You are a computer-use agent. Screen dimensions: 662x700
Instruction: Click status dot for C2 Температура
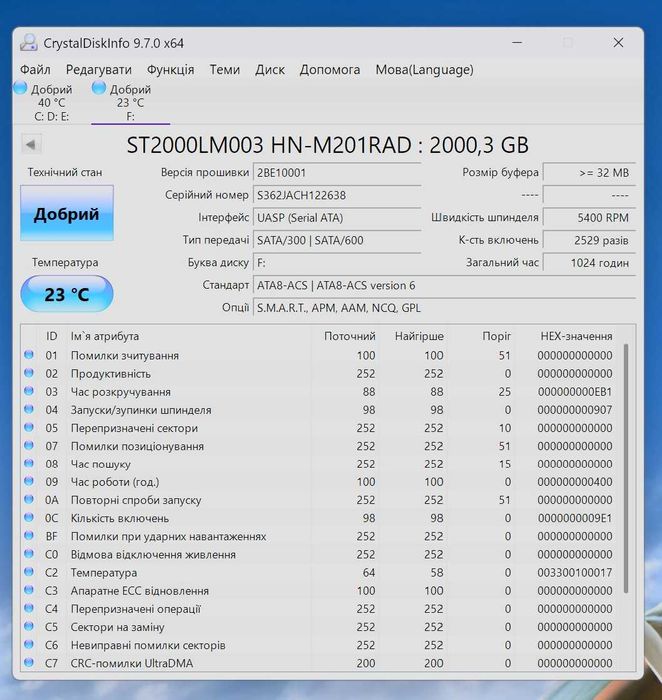point(29,572)
